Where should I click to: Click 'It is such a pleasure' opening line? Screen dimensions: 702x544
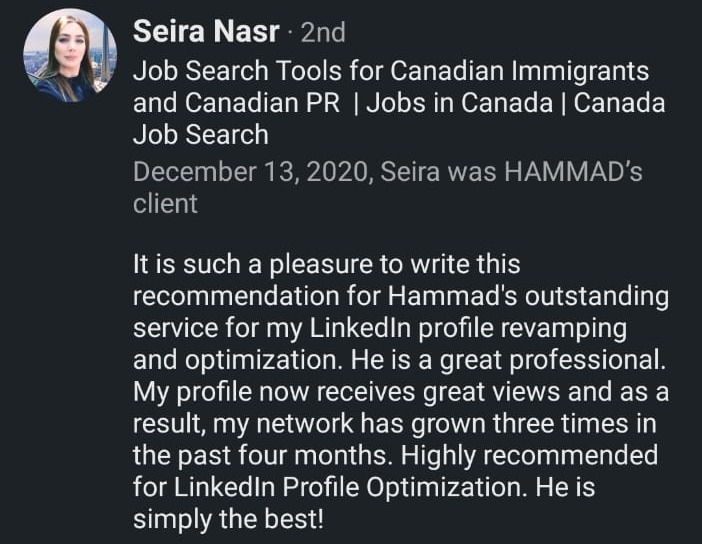point(253,264)
